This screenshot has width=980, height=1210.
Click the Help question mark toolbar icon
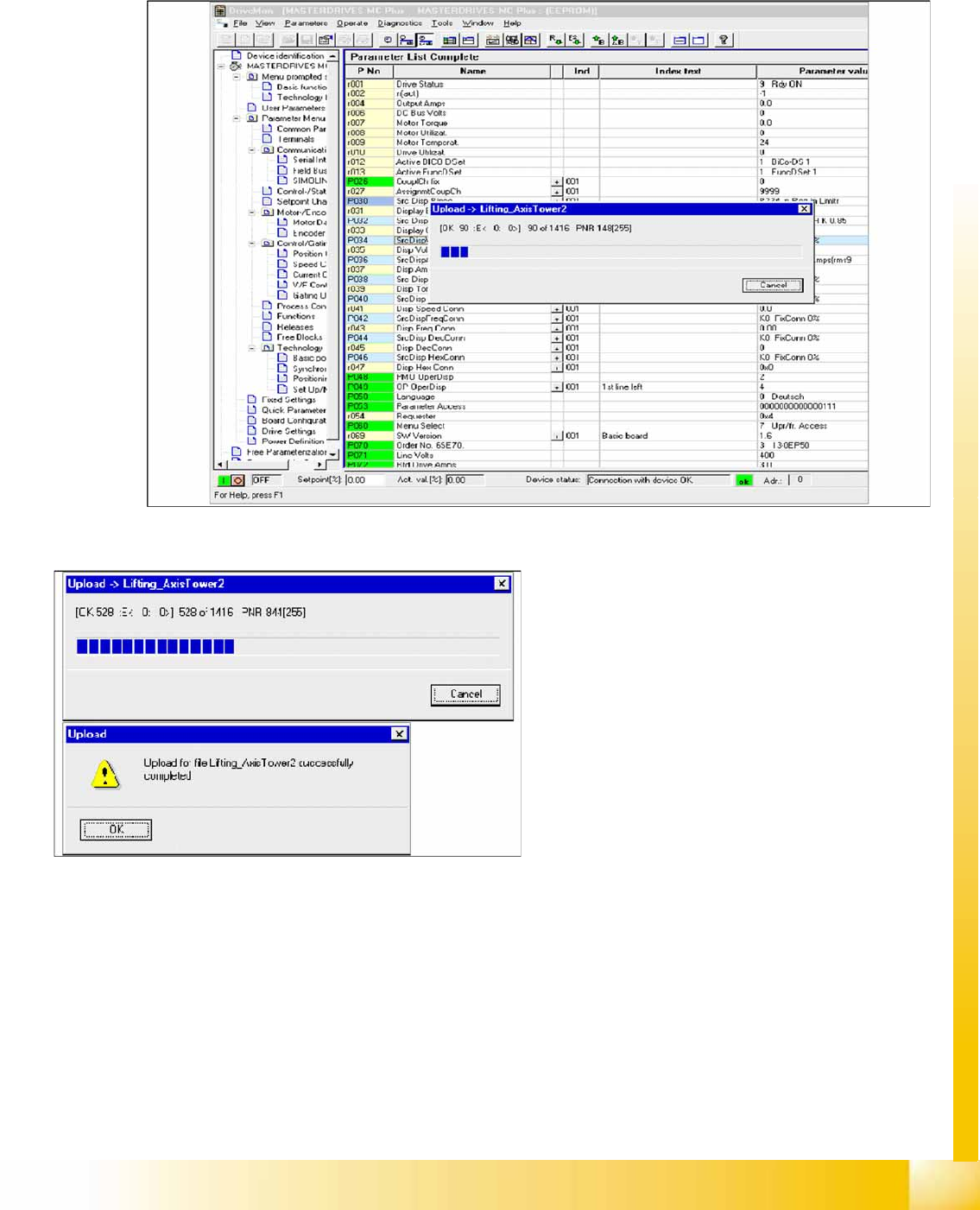click(724, 40)
